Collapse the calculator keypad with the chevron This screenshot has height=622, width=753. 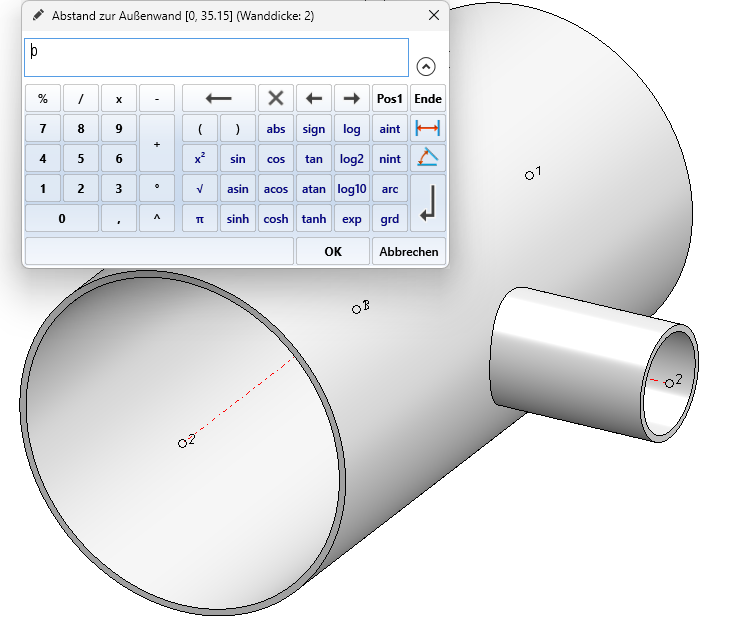pos(426,66)
